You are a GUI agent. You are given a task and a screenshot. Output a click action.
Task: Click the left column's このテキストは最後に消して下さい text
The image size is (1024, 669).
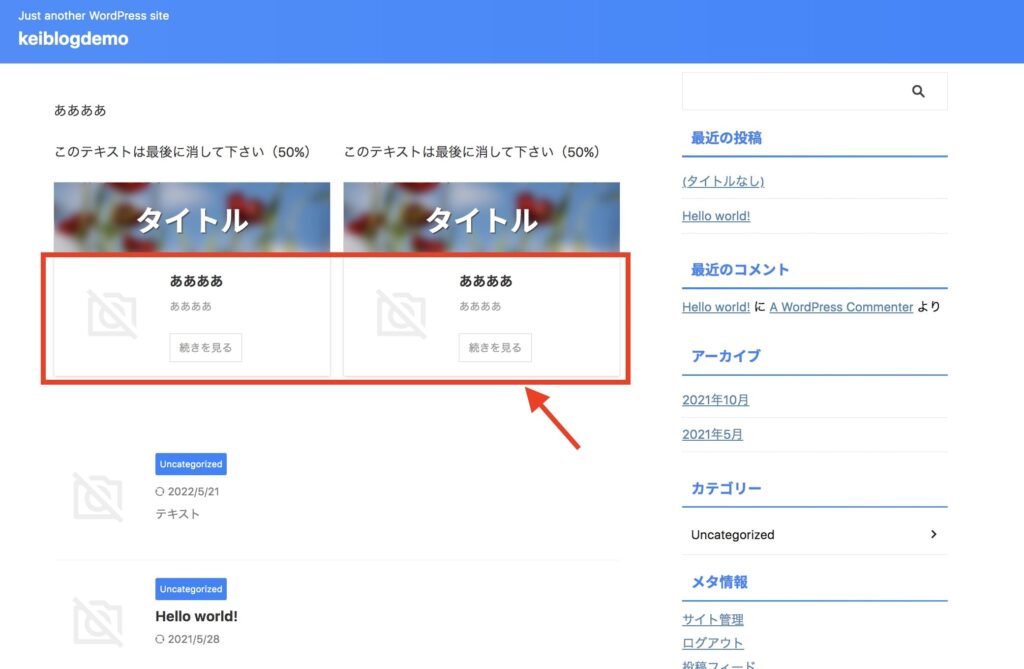click(183, 152)
